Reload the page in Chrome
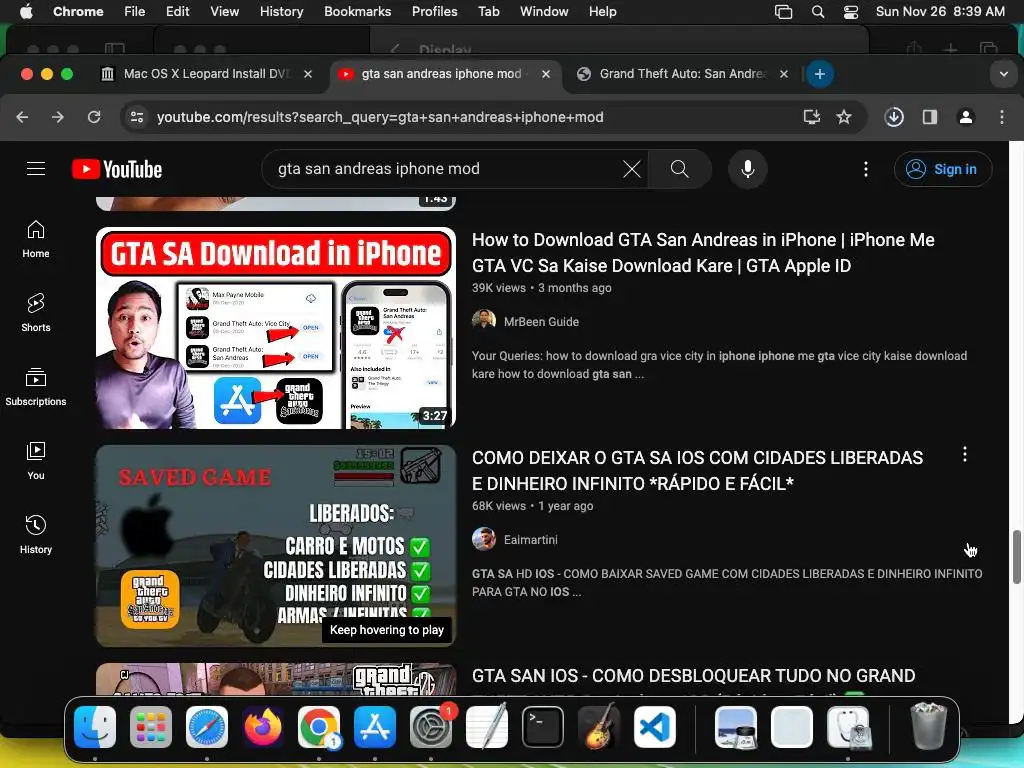 94,117
